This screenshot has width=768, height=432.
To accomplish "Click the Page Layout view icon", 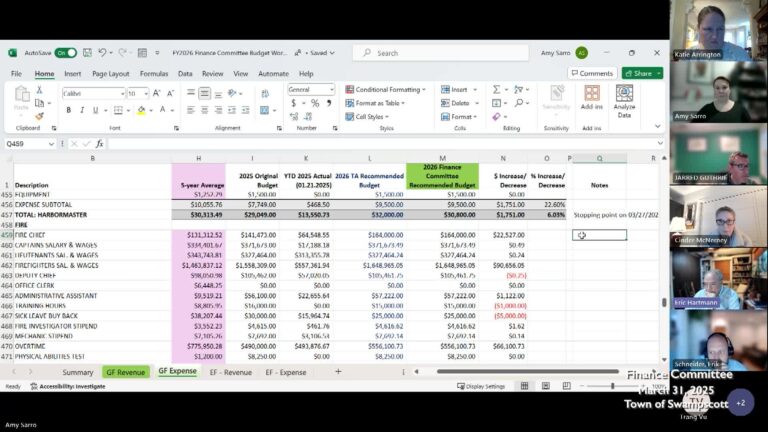I will tap(546, 386).
